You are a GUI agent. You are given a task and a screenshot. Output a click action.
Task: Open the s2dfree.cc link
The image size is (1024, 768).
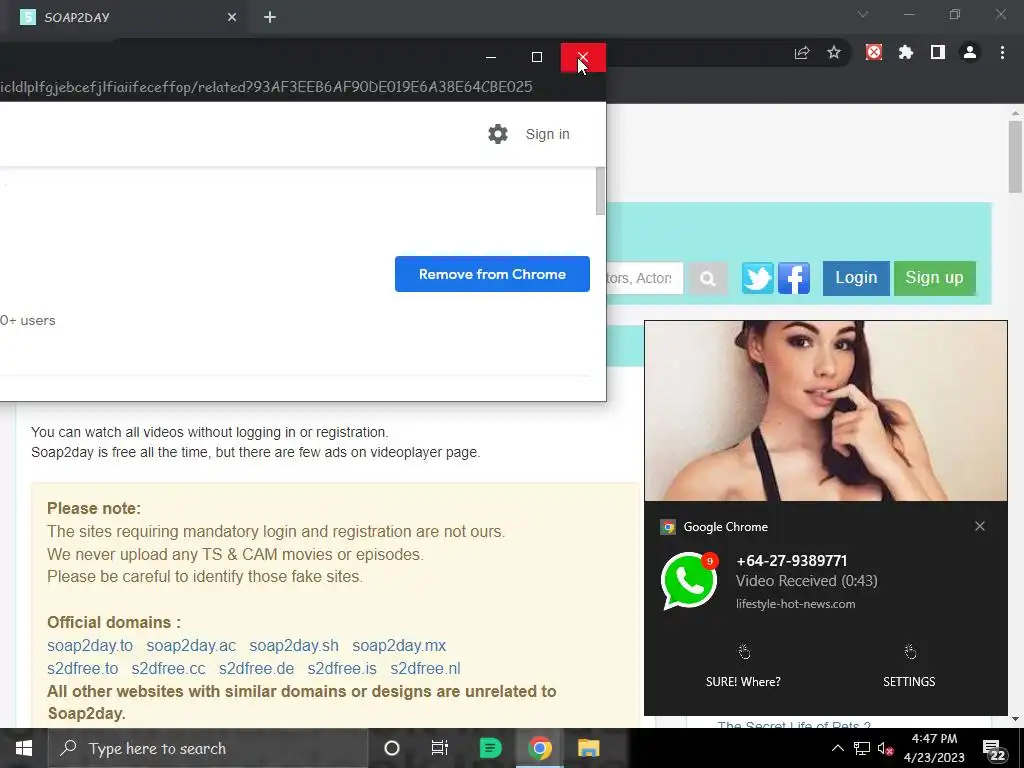coord(168,669)
